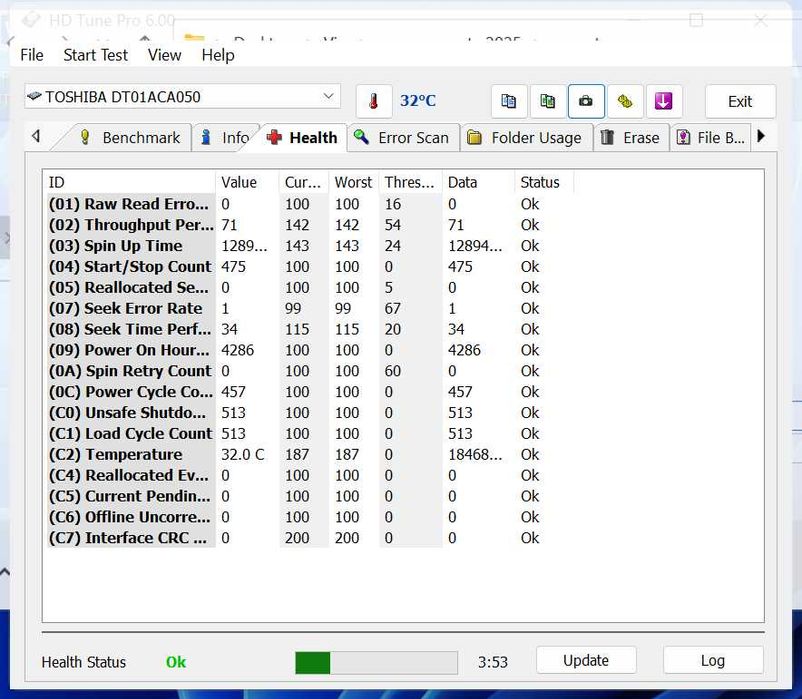This screenshot has height=699, width=802.
Task: Select the (09) Power On Hours row
Action: [310, 350]
